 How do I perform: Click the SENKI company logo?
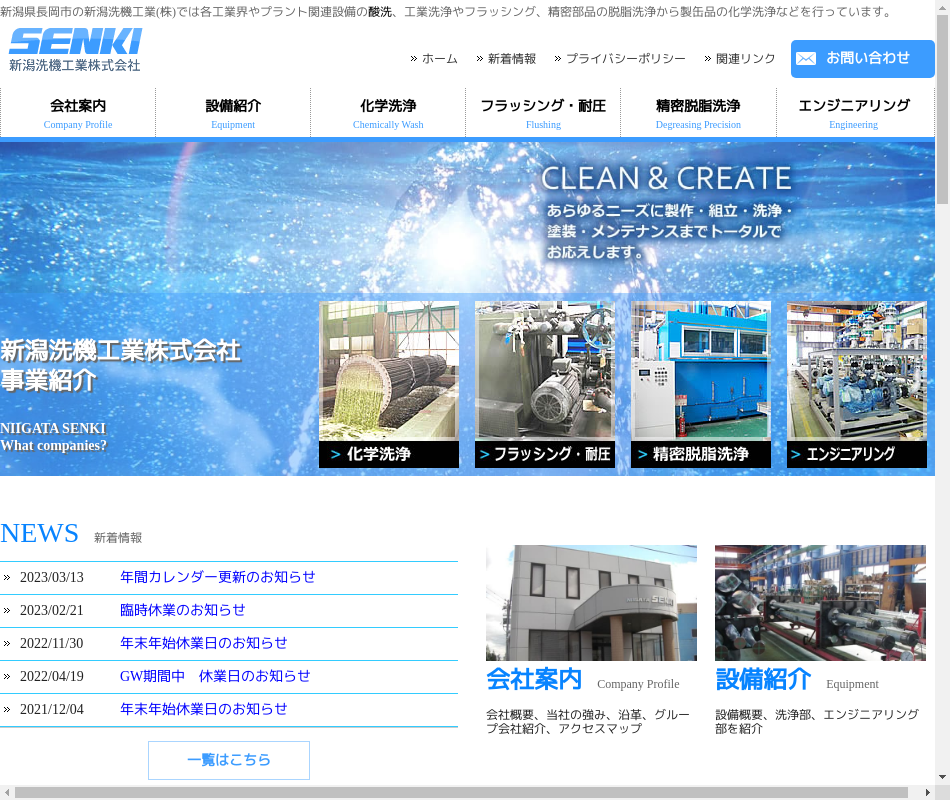[x=75, y=50]
